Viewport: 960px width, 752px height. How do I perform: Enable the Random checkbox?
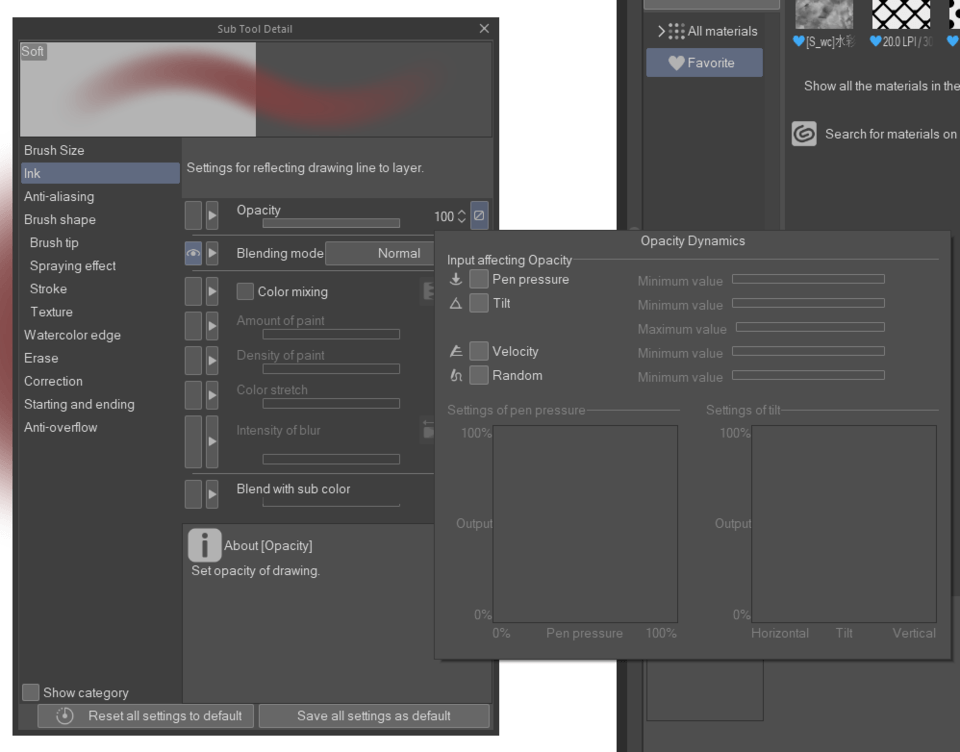[479, 375]
